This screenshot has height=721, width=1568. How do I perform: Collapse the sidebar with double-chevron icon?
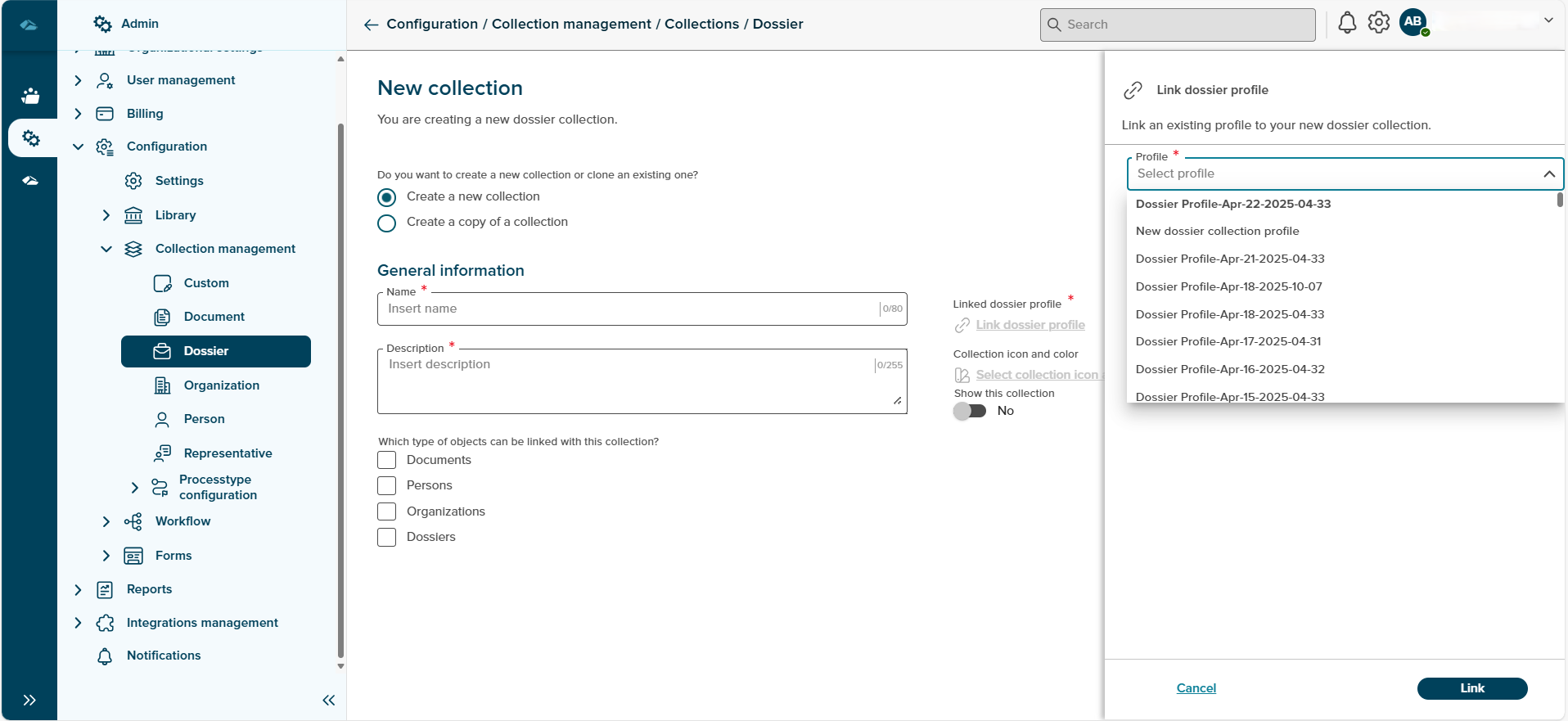(329, 700)
